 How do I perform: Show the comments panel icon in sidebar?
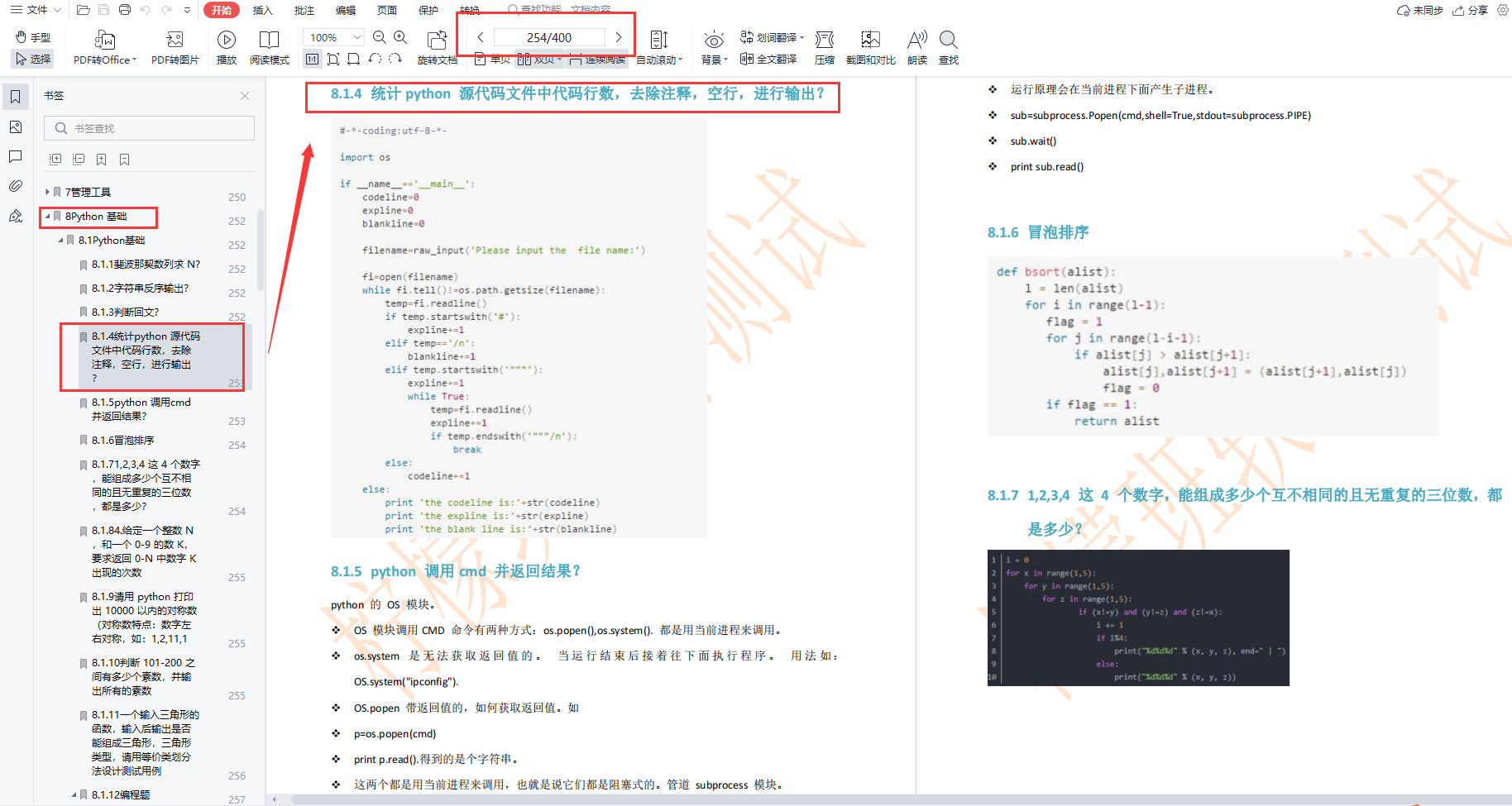[x=15, y=156]
